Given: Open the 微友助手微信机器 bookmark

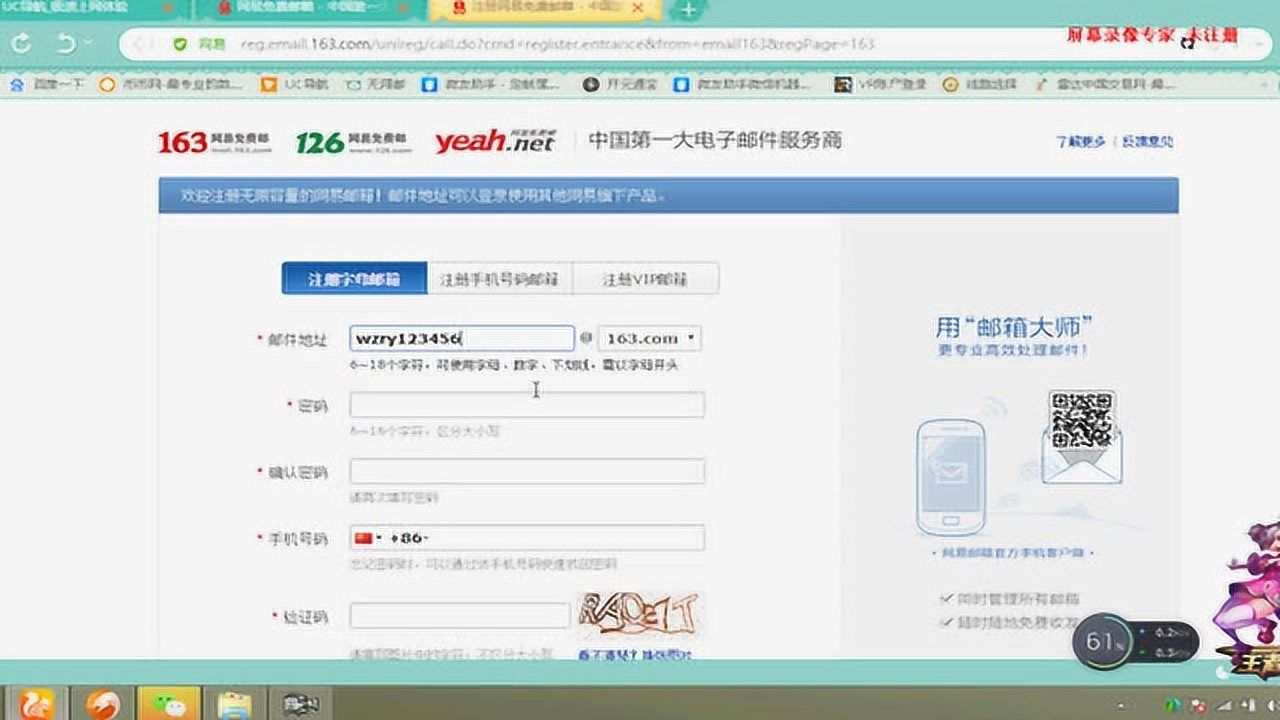Looking at the screenshot, I should (x=744, y=85).
